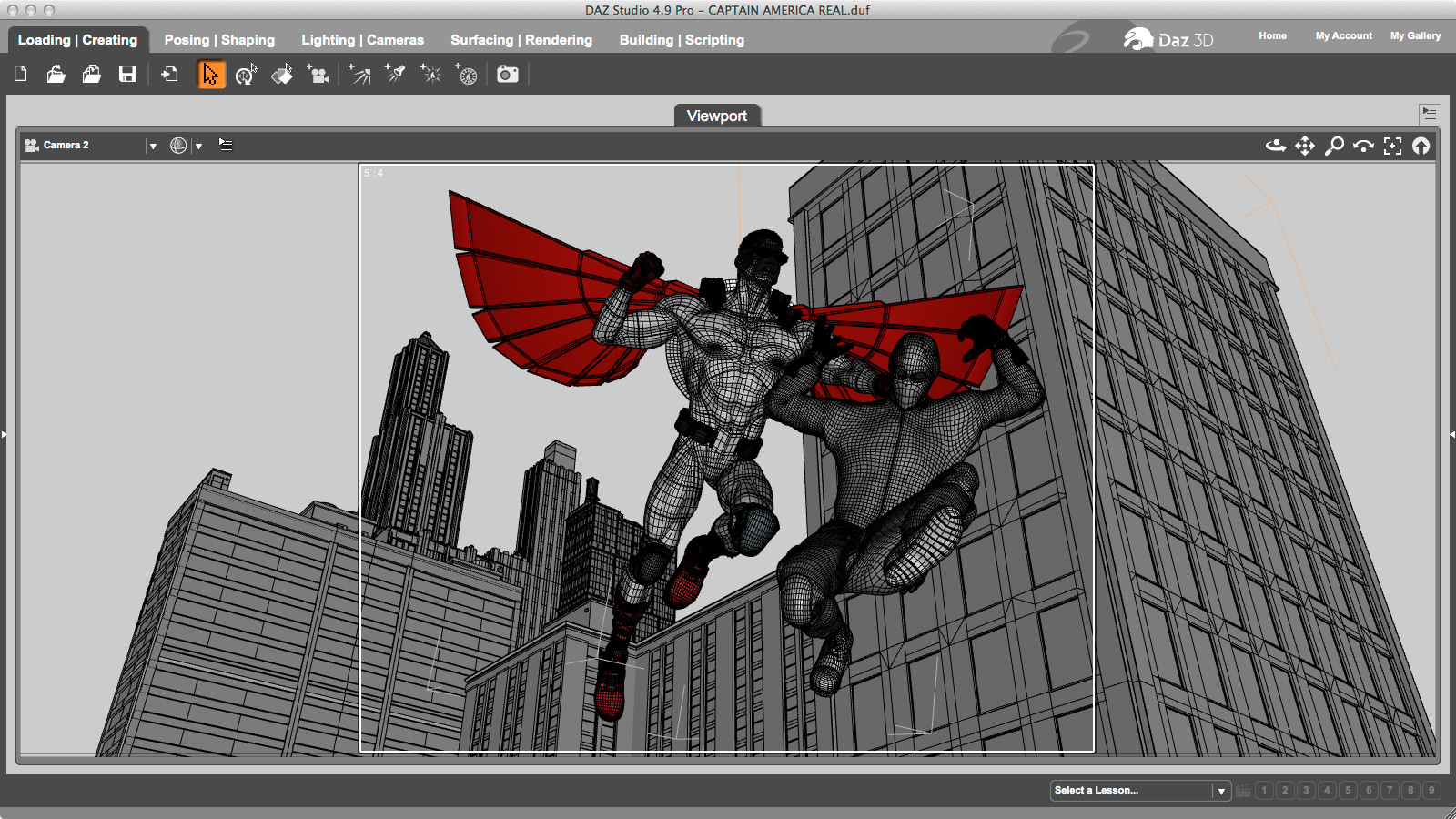1456x819 pixels.
Task: Create a new point light
Action: coord(430,74)
